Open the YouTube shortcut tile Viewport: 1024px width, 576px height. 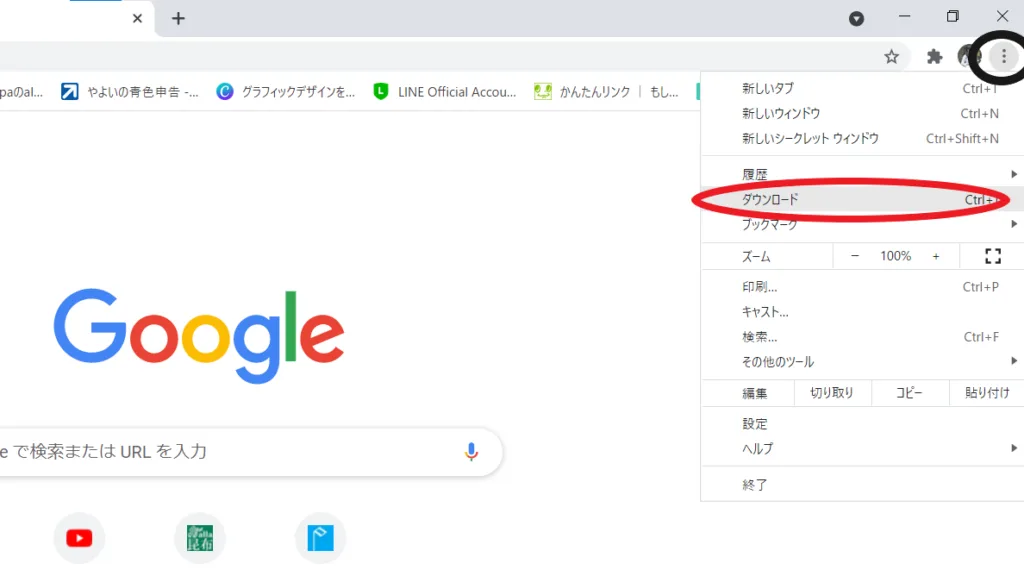79,538
